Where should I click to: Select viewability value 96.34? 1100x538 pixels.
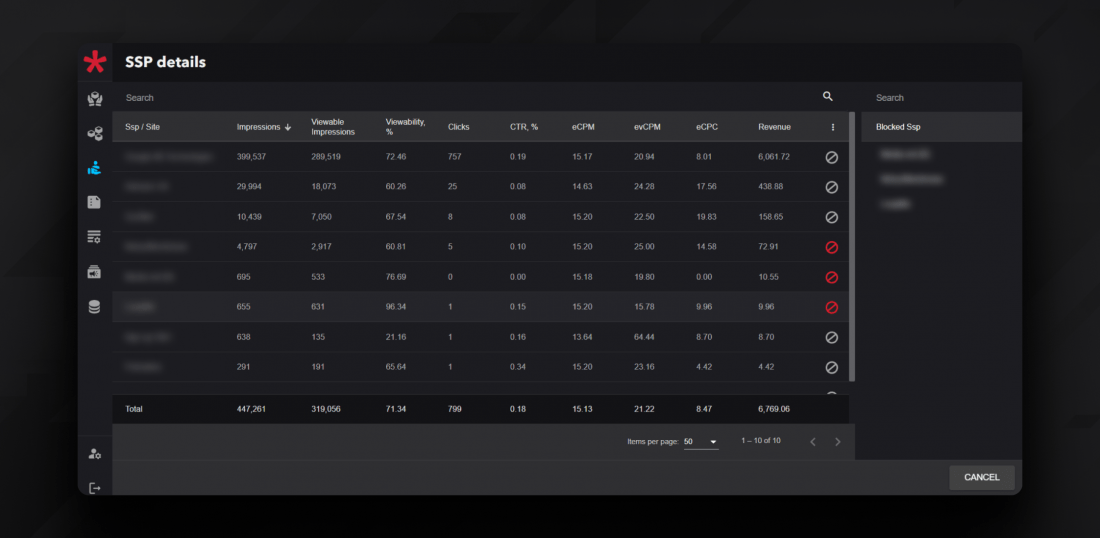396,307
